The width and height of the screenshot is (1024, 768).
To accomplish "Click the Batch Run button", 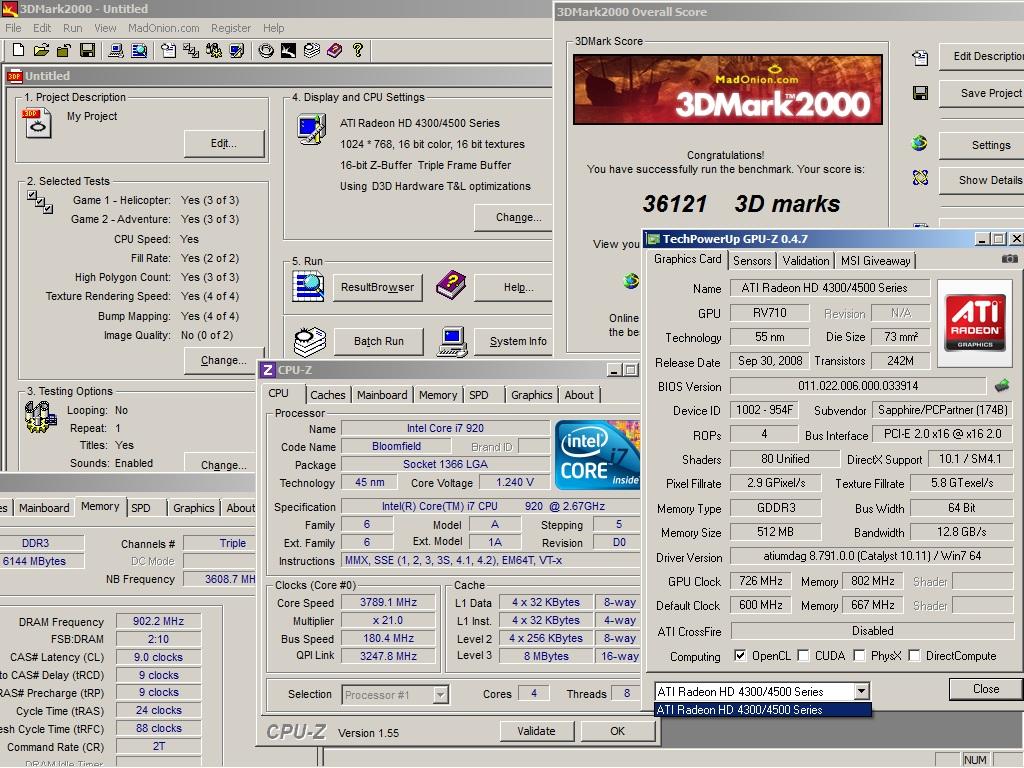I will [379, 341].
